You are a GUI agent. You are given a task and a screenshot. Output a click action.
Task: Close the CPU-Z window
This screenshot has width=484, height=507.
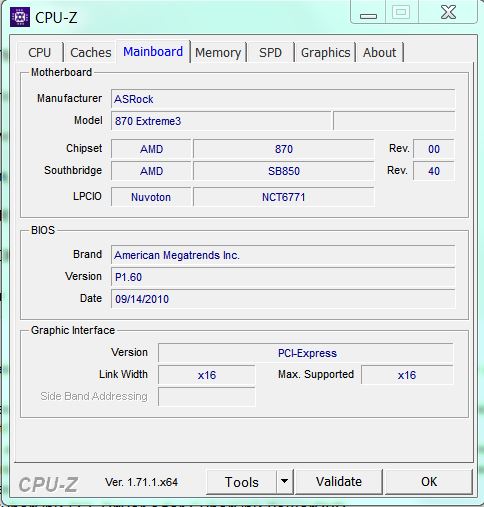448,13
